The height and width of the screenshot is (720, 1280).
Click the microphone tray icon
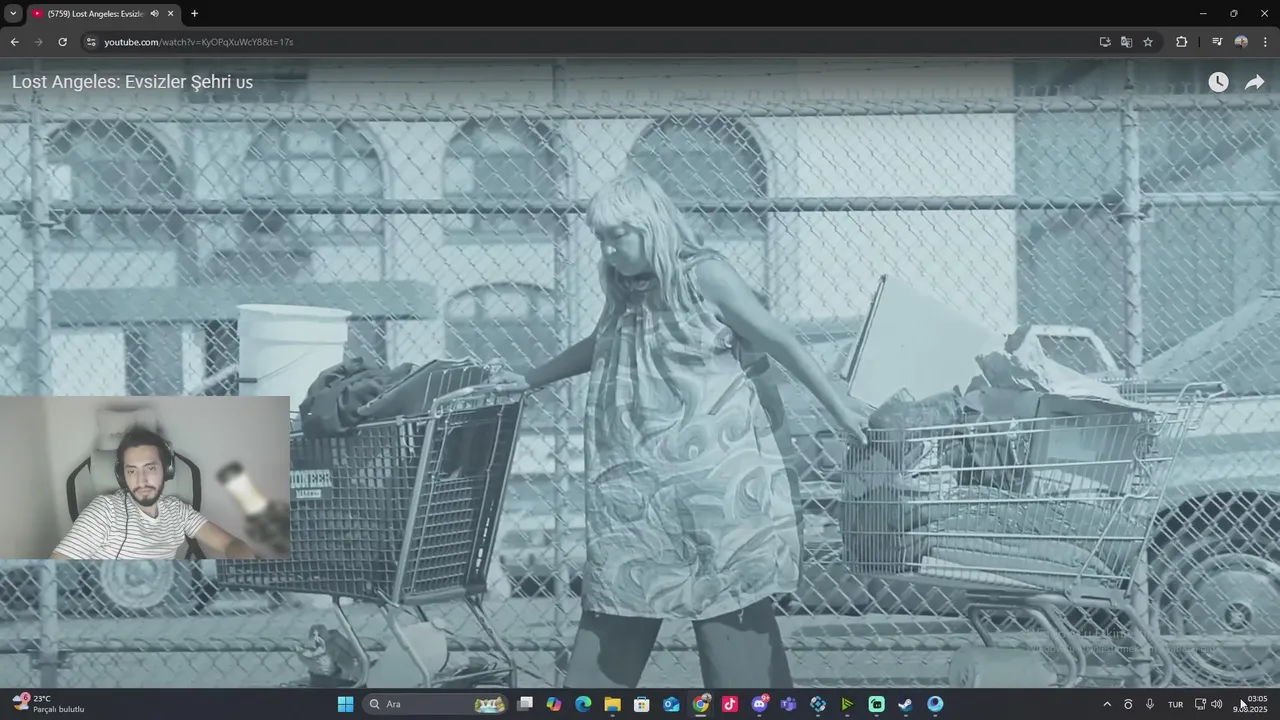tap(1150, 704)
